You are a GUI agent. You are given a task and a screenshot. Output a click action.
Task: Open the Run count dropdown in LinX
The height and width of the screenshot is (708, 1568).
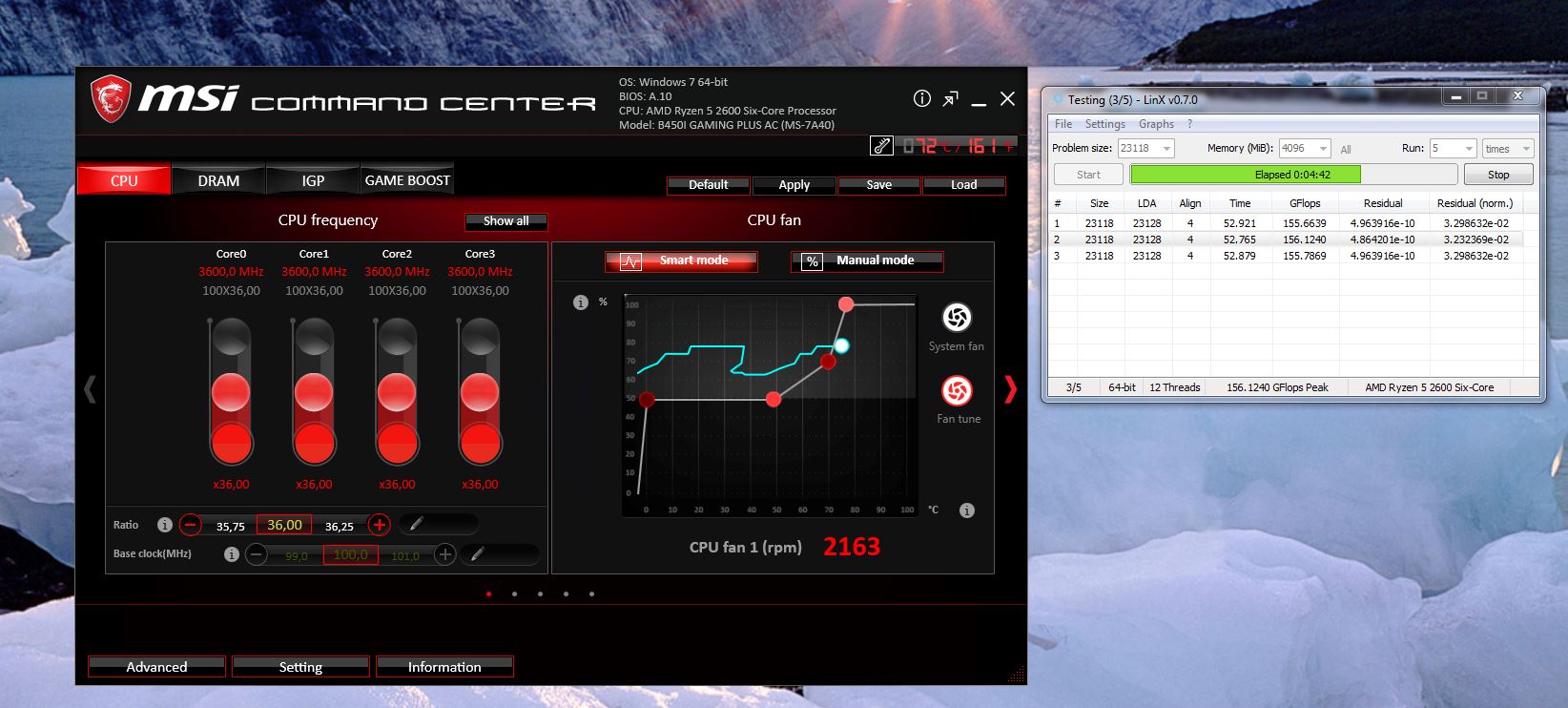1453,149
